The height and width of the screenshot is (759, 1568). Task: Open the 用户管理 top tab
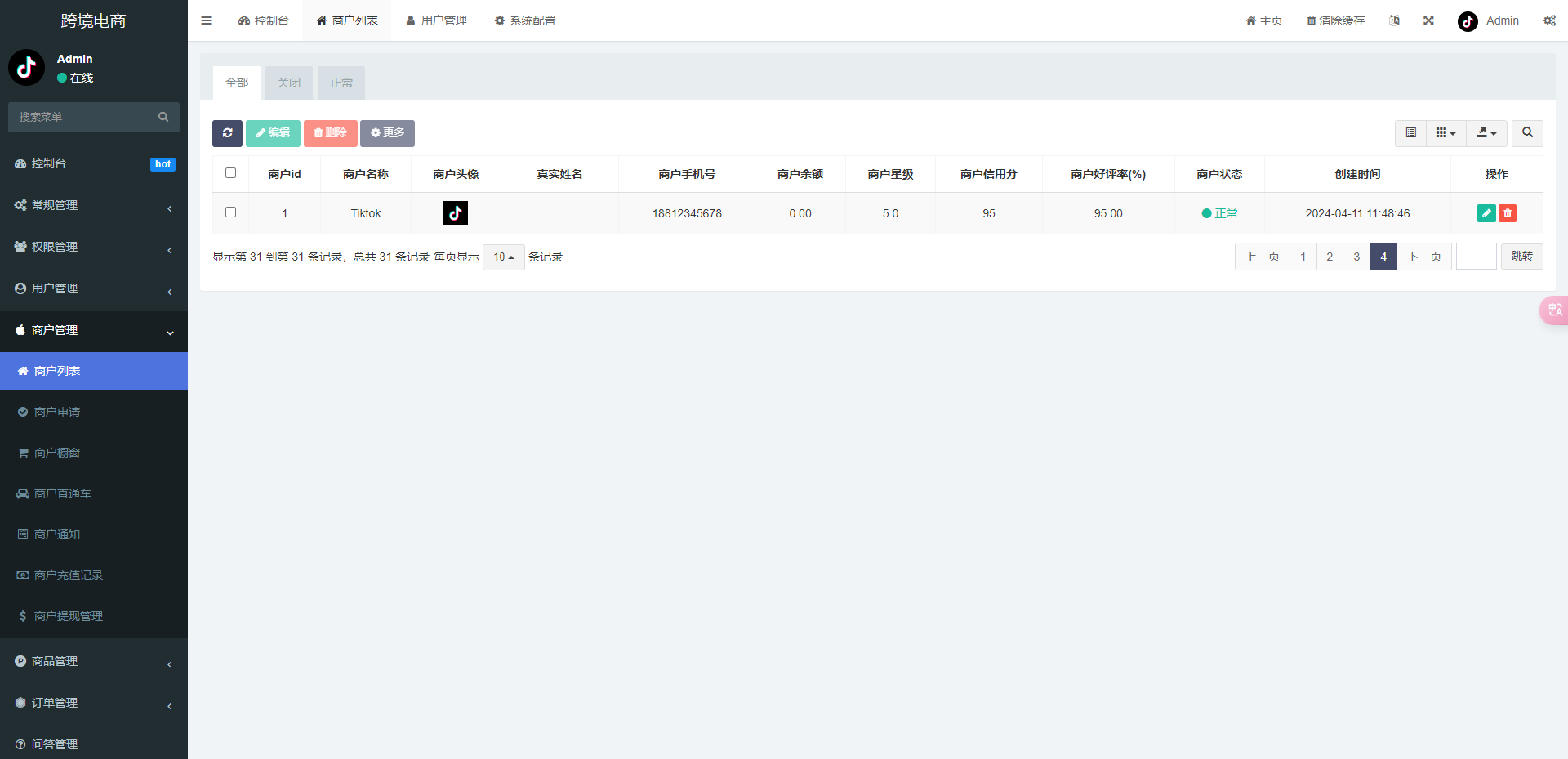click(436, 20)
